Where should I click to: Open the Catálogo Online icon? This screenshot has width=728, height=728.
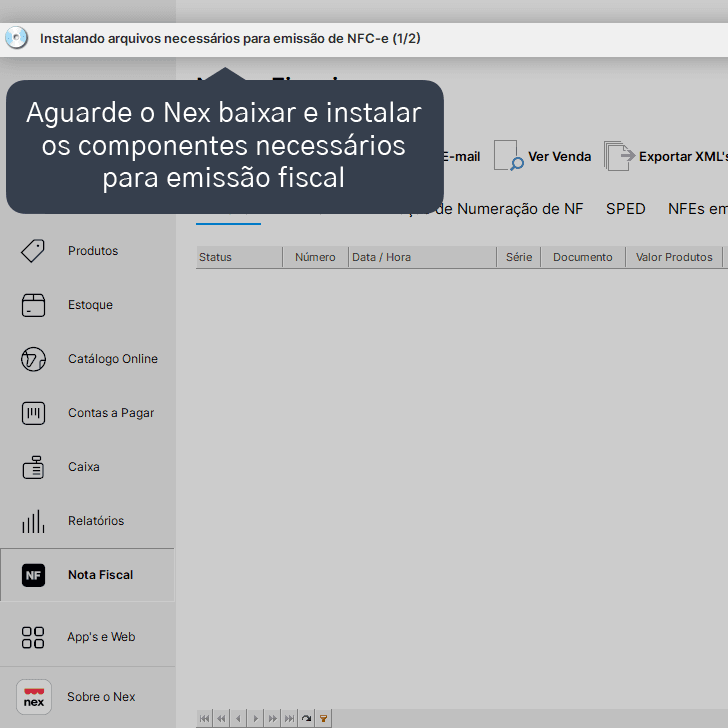pos(33,359)
